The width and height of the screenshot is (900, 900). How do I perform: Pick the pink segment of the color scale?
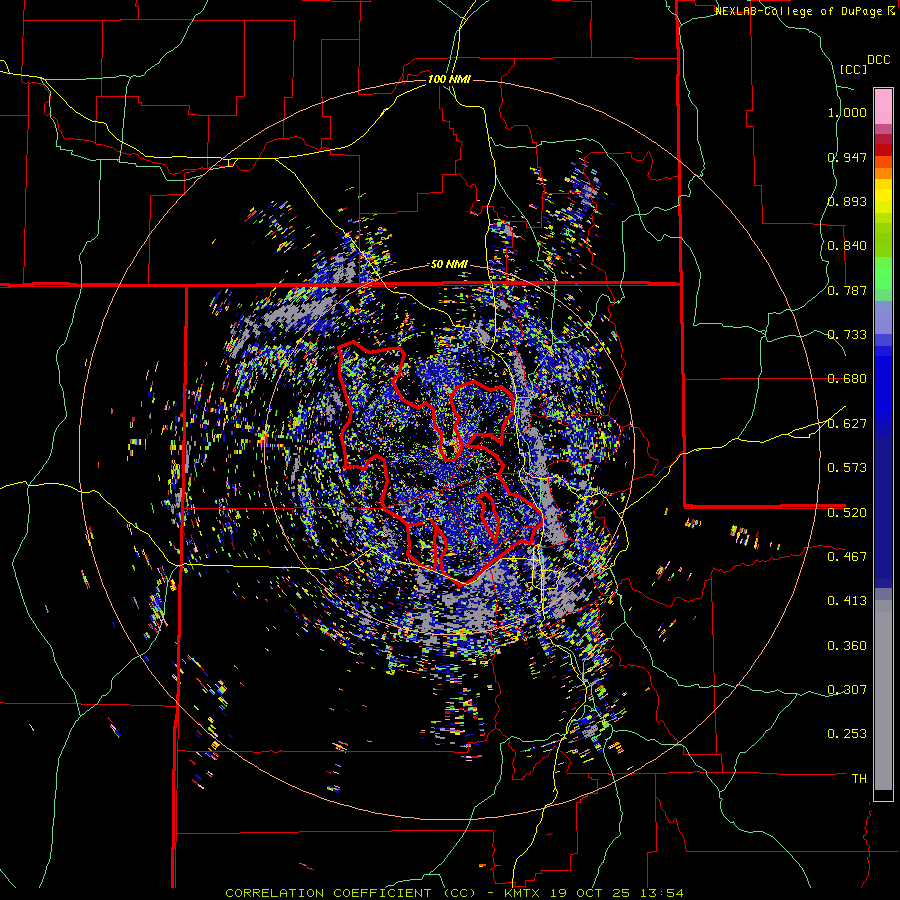click(x=883, y=106)
